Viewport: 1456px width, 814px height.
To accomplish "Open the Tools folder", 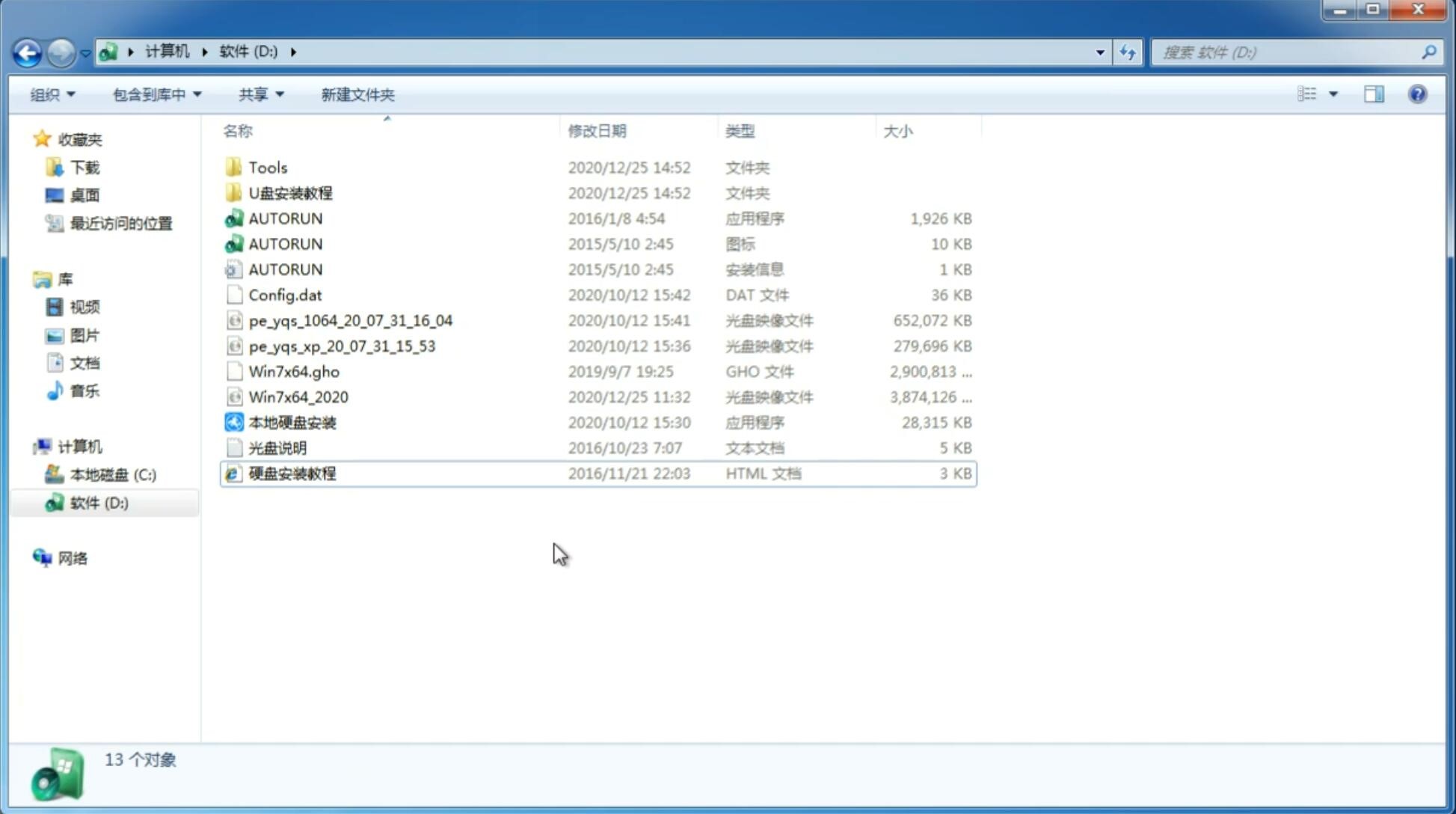I will click(267, 167).
